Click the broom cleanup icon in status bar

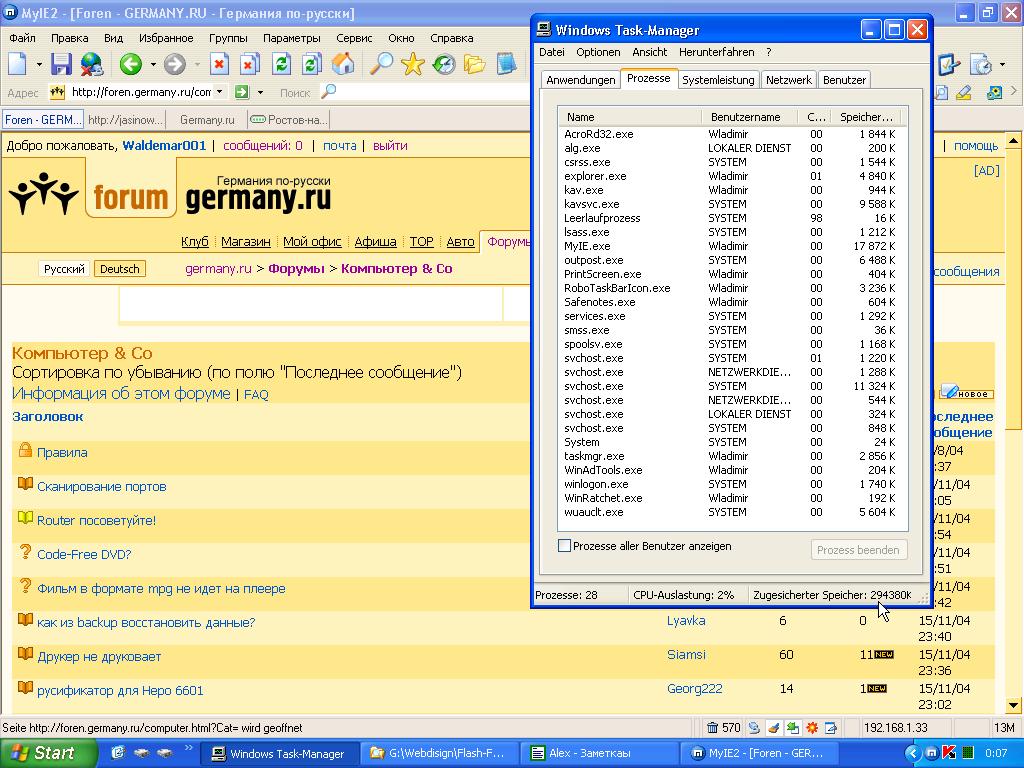click(x=773, y=727)
